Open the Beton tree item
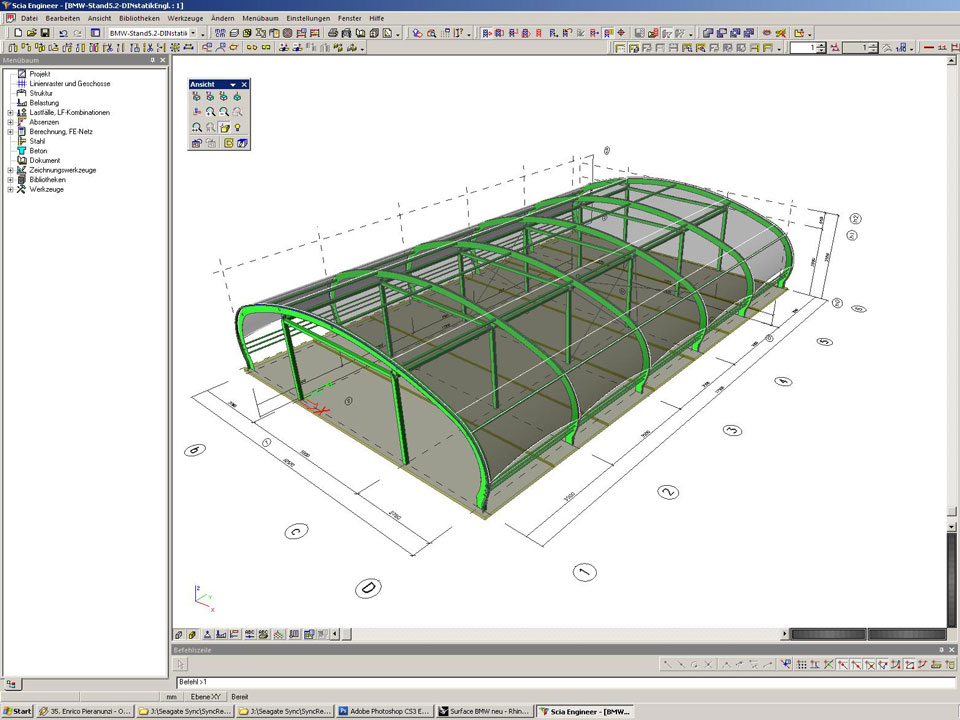The image size is (960, 720). click(x=38, y=151)
